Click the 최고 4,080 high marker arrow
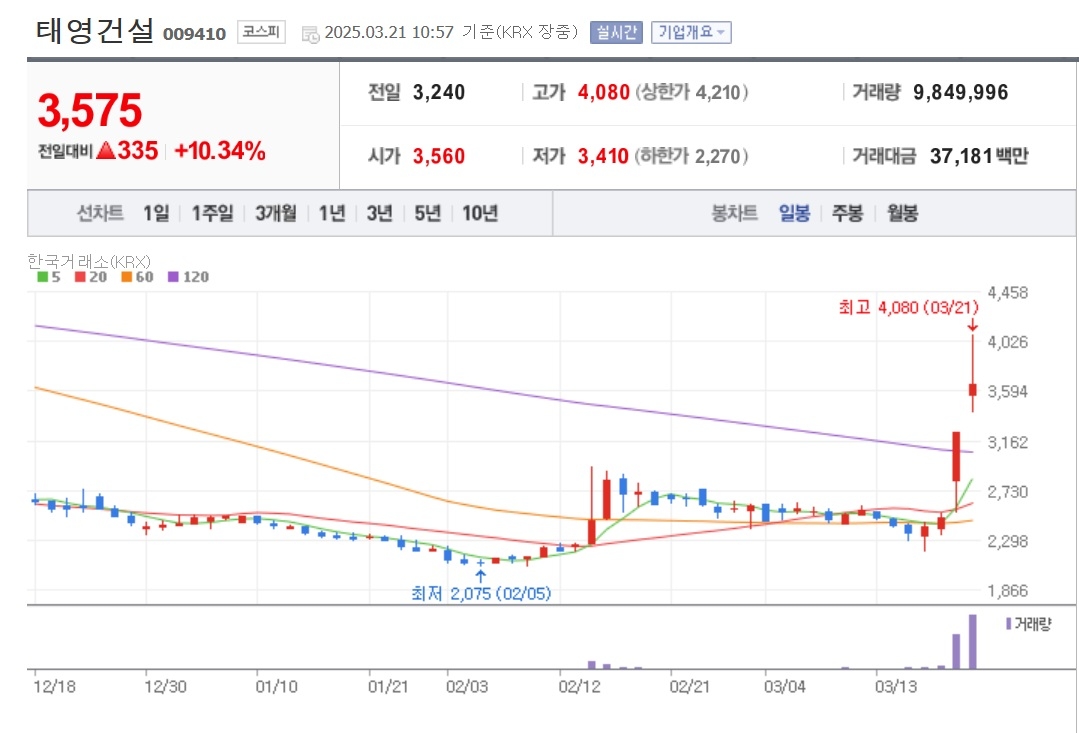1079x733 pixels. 972,325
